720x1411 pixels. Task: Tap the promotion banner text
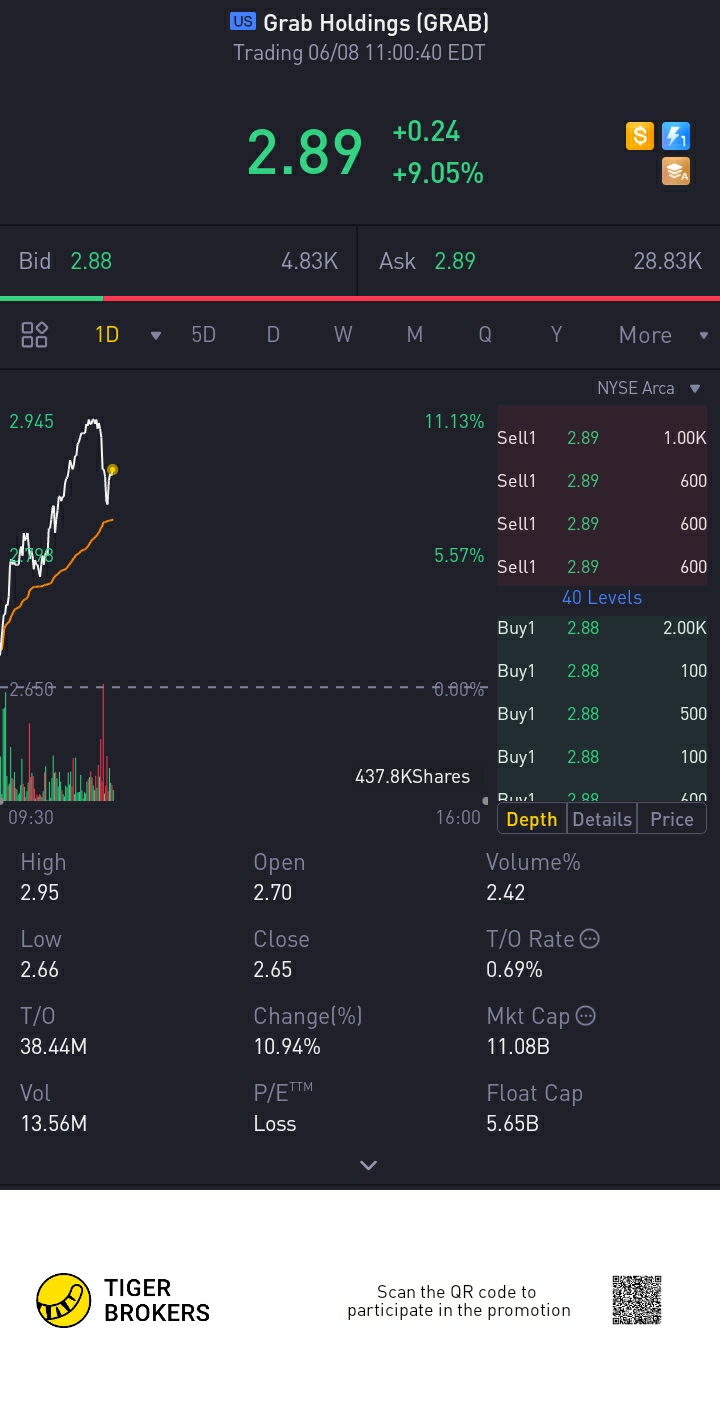[459, 1301]
